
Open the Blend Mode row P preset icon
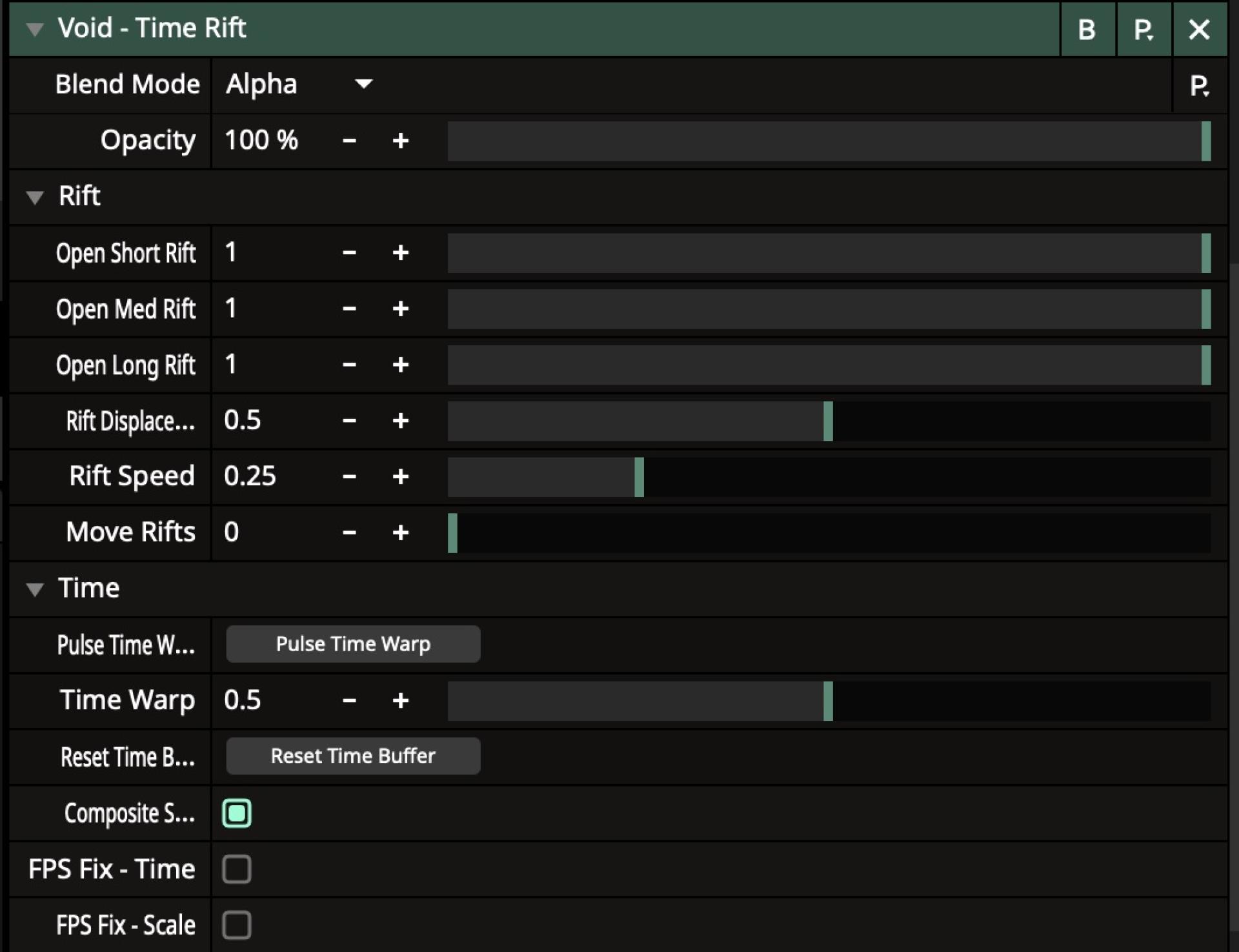[1200, 85]
